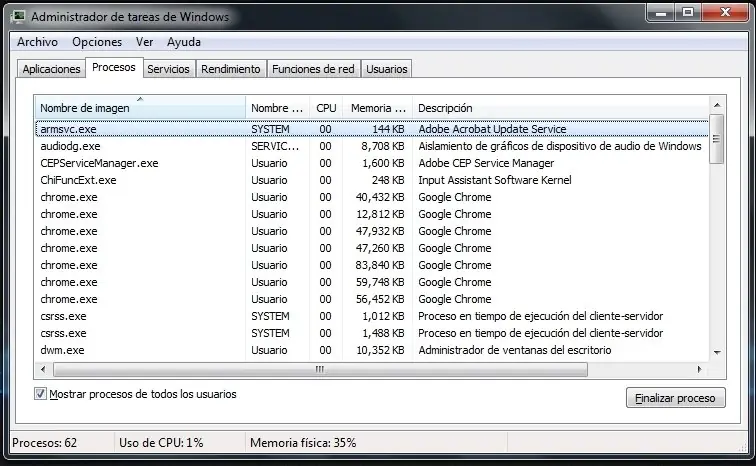Click the 8,708 KB memory value
756x466 pixels.
pos(383,146)
